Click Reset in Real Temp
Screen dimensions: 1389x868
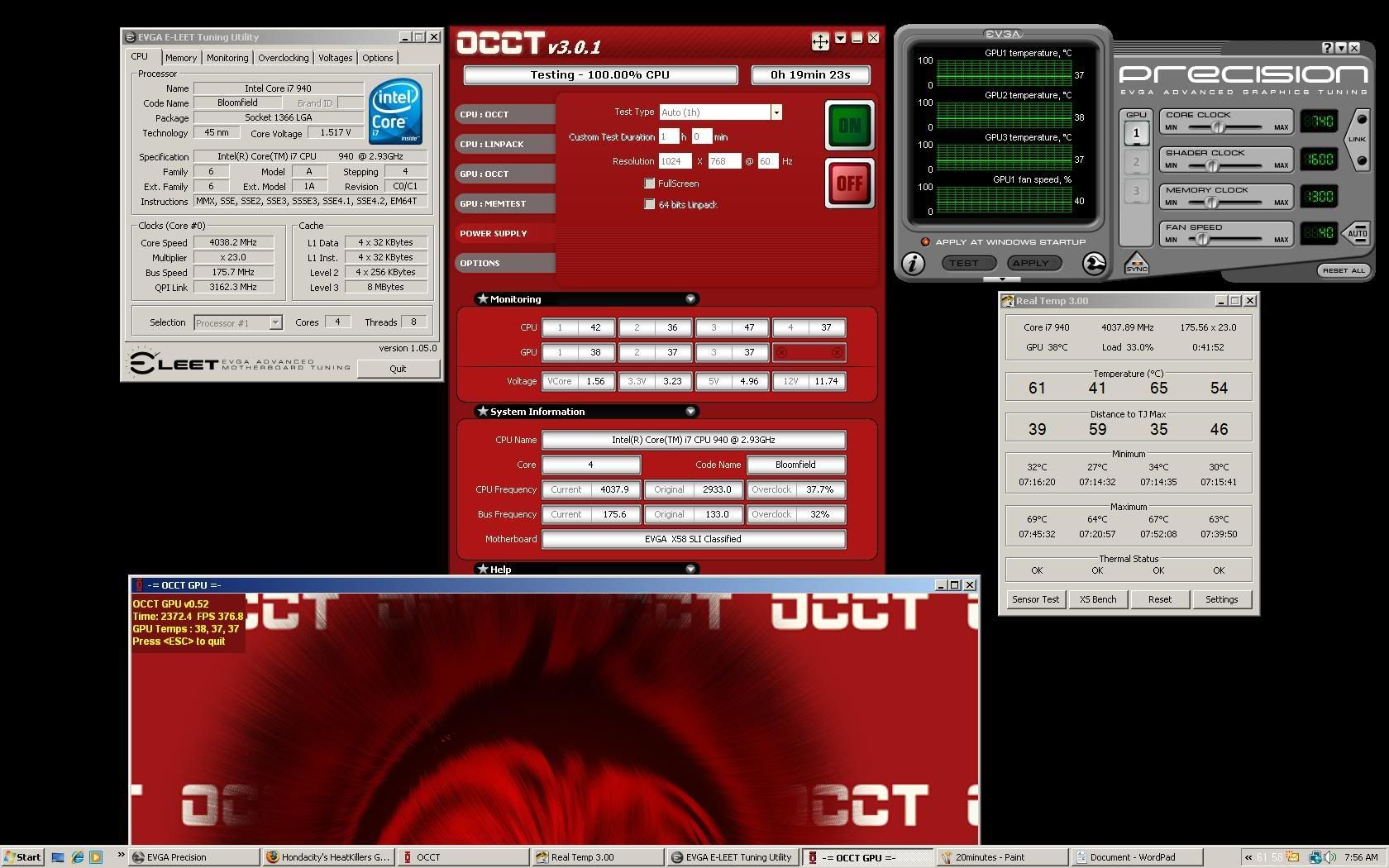[1159, 599]
